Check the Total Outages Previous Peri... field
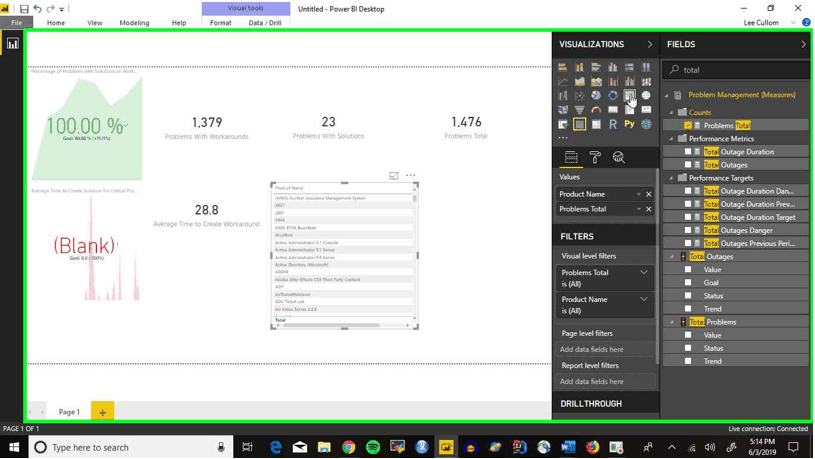 (x=688, y=243)
